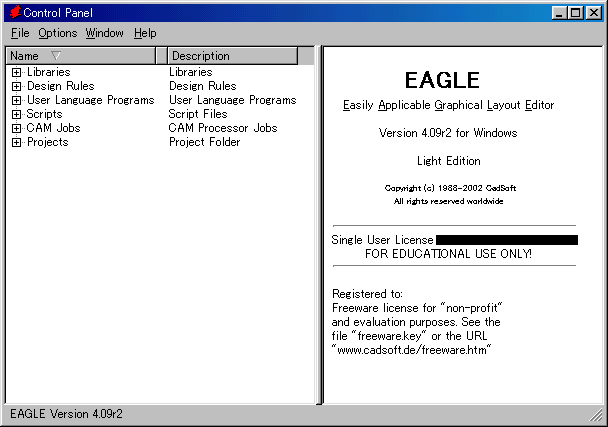608x427 pixels.
Task: Click 'FOR EDUCATIONAL USE ONLY!' text
Action: tap(448, 254)
